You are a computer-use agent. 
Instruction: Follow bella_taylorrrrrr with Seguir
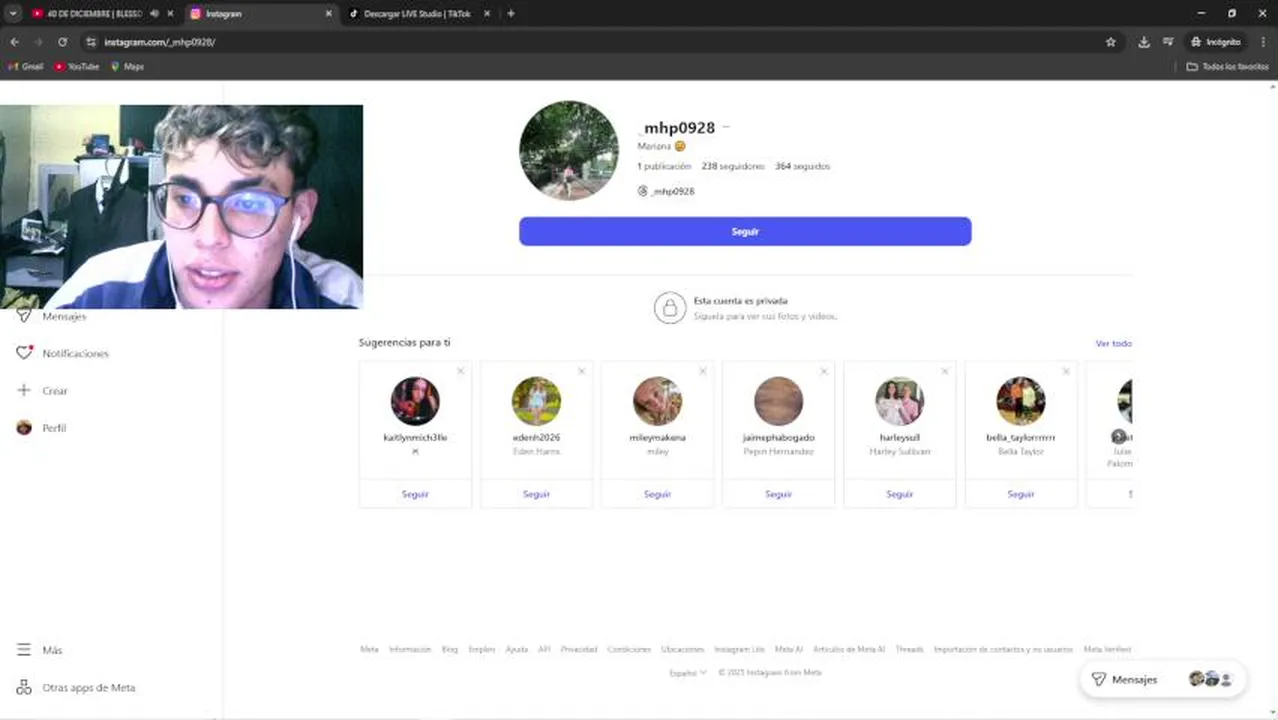tap(1020, 494)
